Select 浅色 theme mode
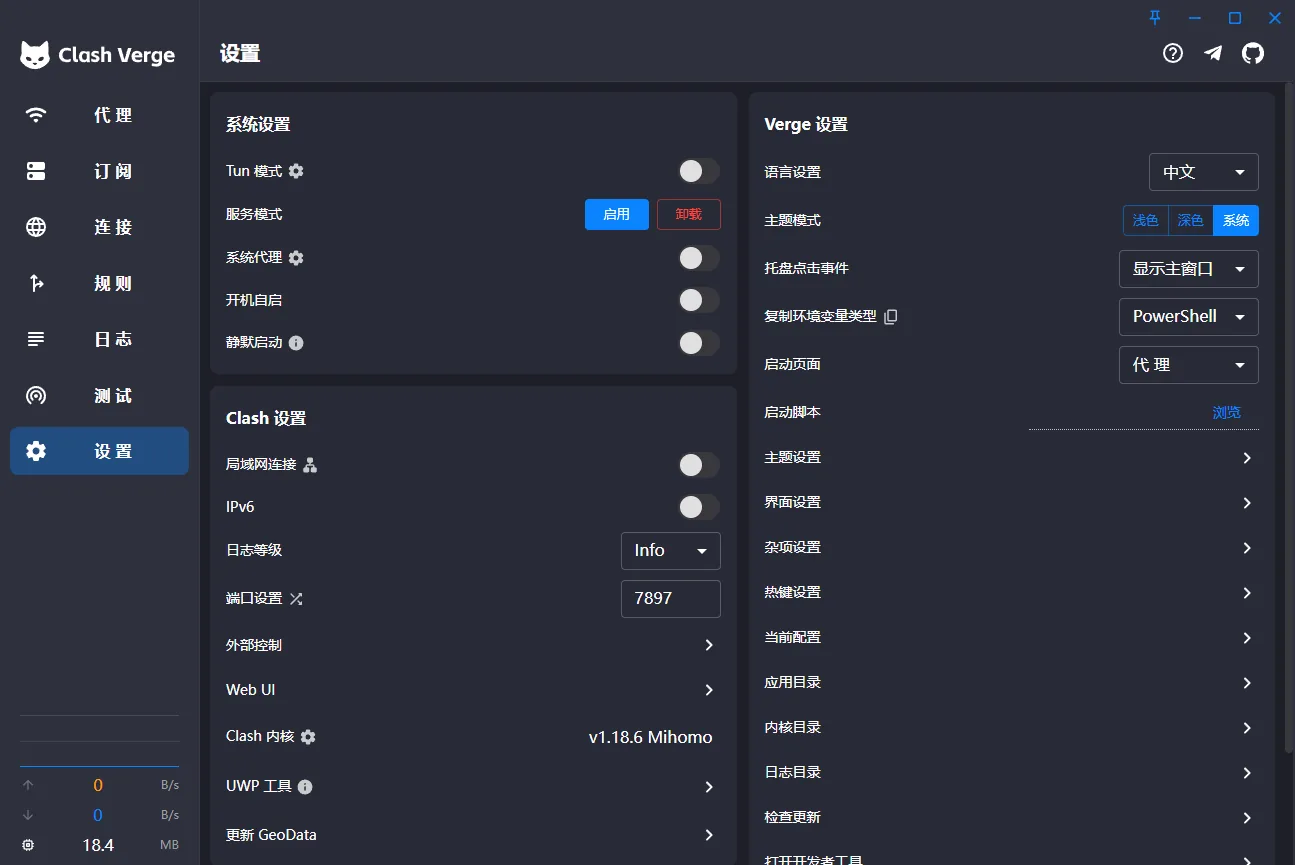This screenshot has width=1295, height=865. [1146, 220]
